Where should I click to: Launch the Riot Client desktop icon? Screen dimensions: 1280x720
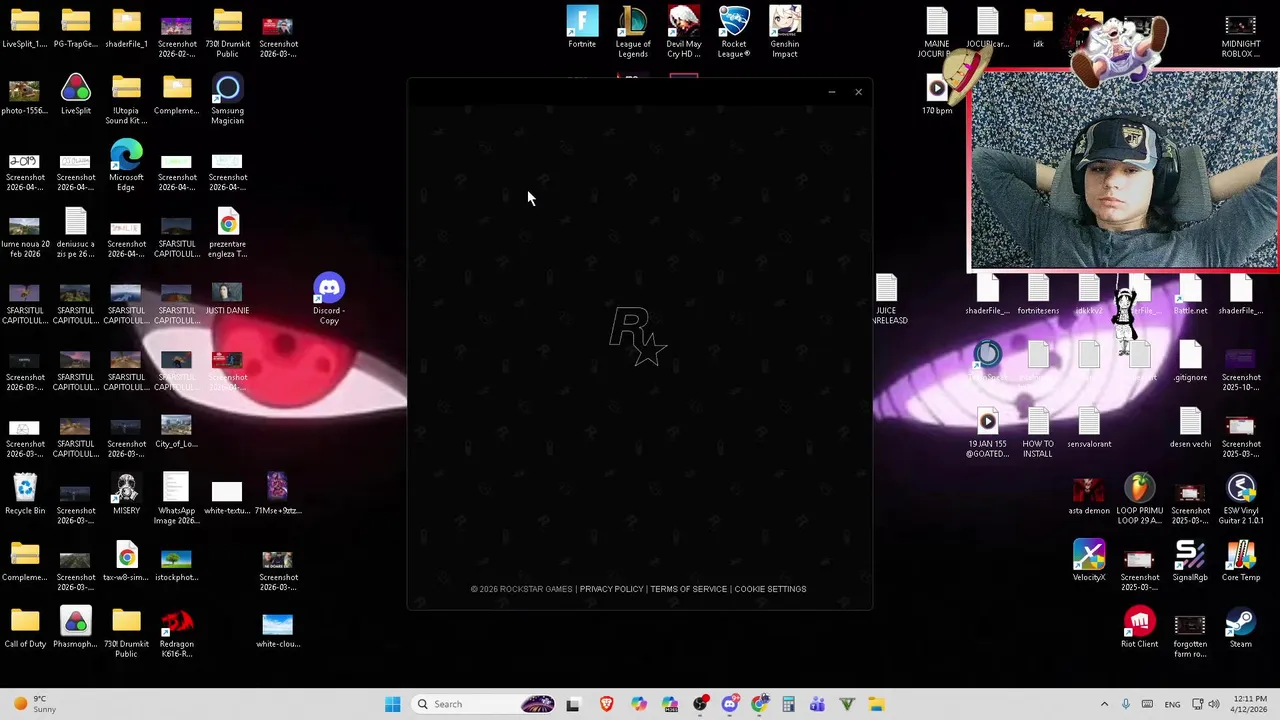click(1140, 628)
